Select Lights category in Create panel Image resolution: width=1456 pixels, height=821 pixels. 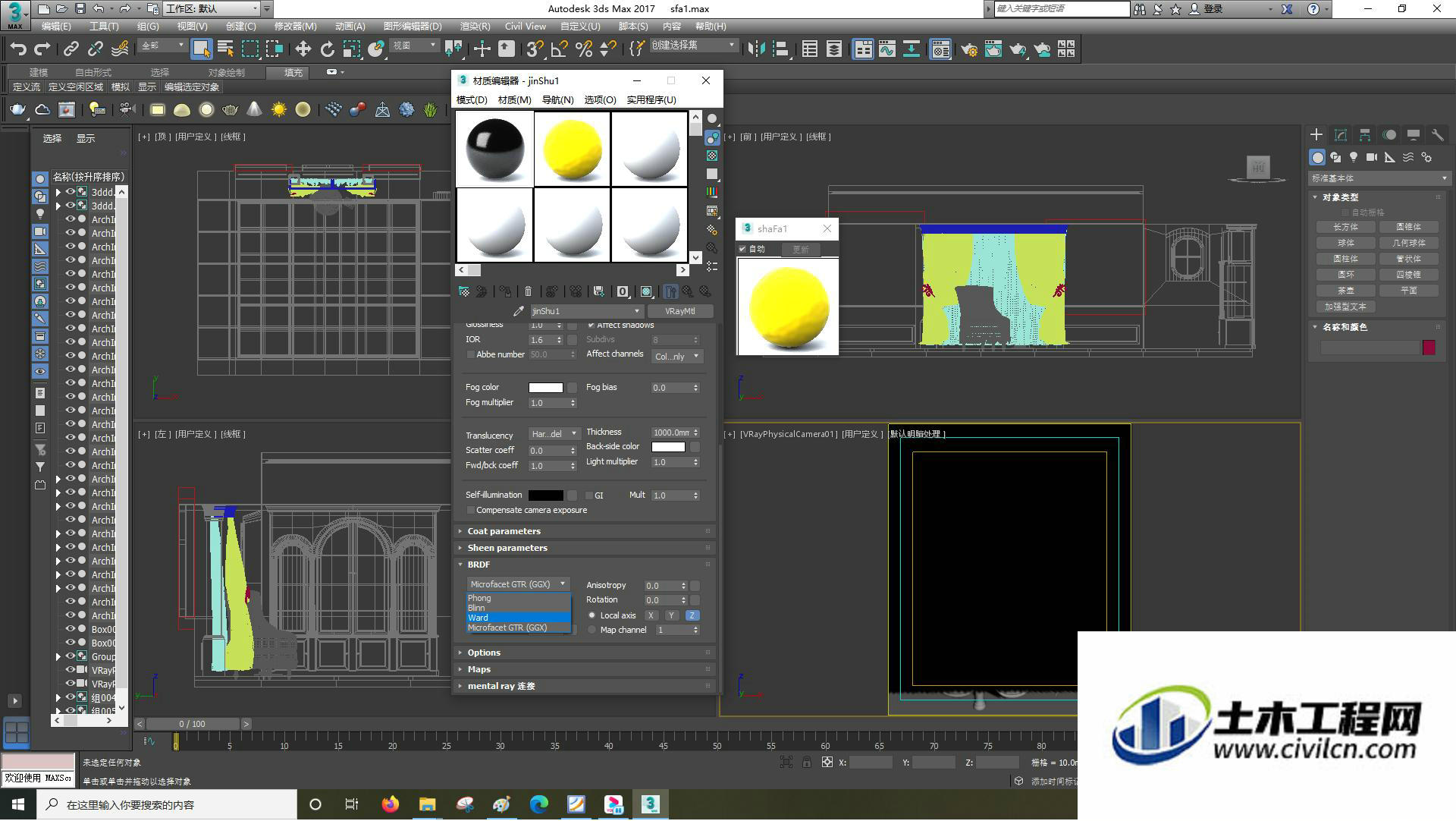pos(1354,157)
